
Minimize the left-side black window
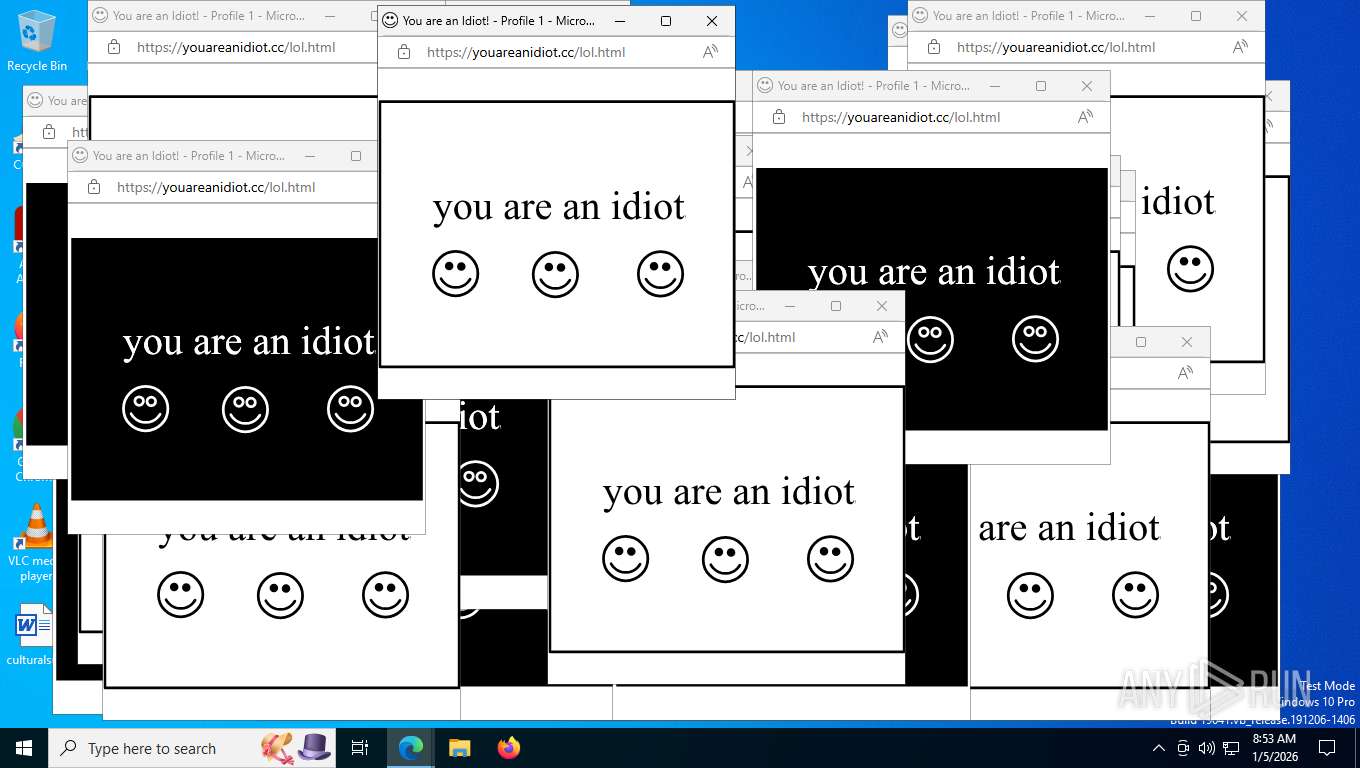click(310, 156)
